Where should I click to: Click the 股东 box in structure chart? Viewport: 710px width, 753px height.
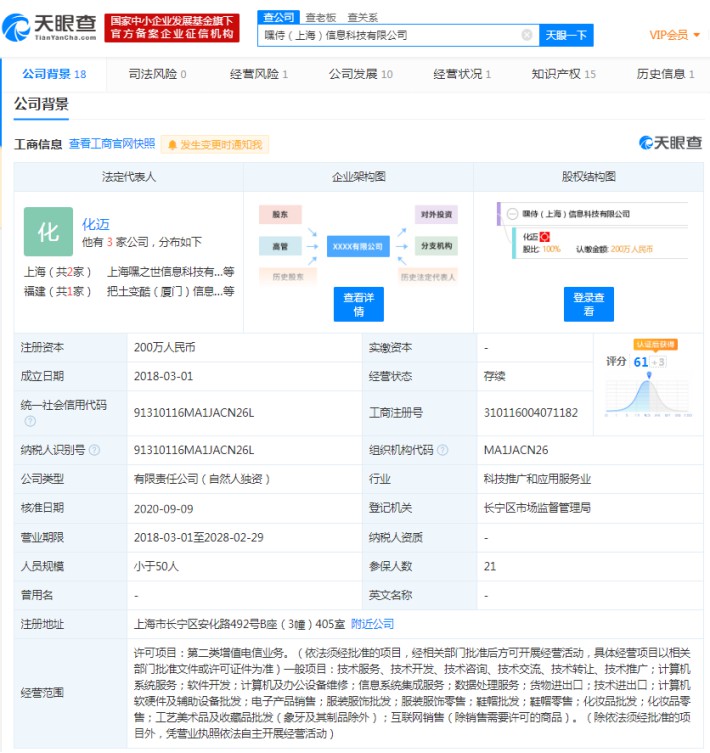point(280,214)
